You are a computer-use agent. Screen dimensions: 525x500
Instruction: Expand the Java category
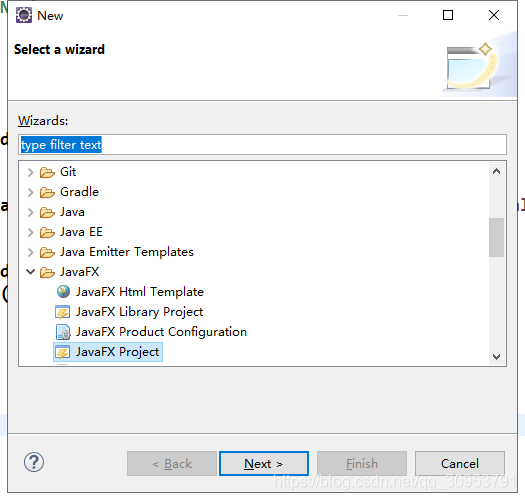[30, 213]
